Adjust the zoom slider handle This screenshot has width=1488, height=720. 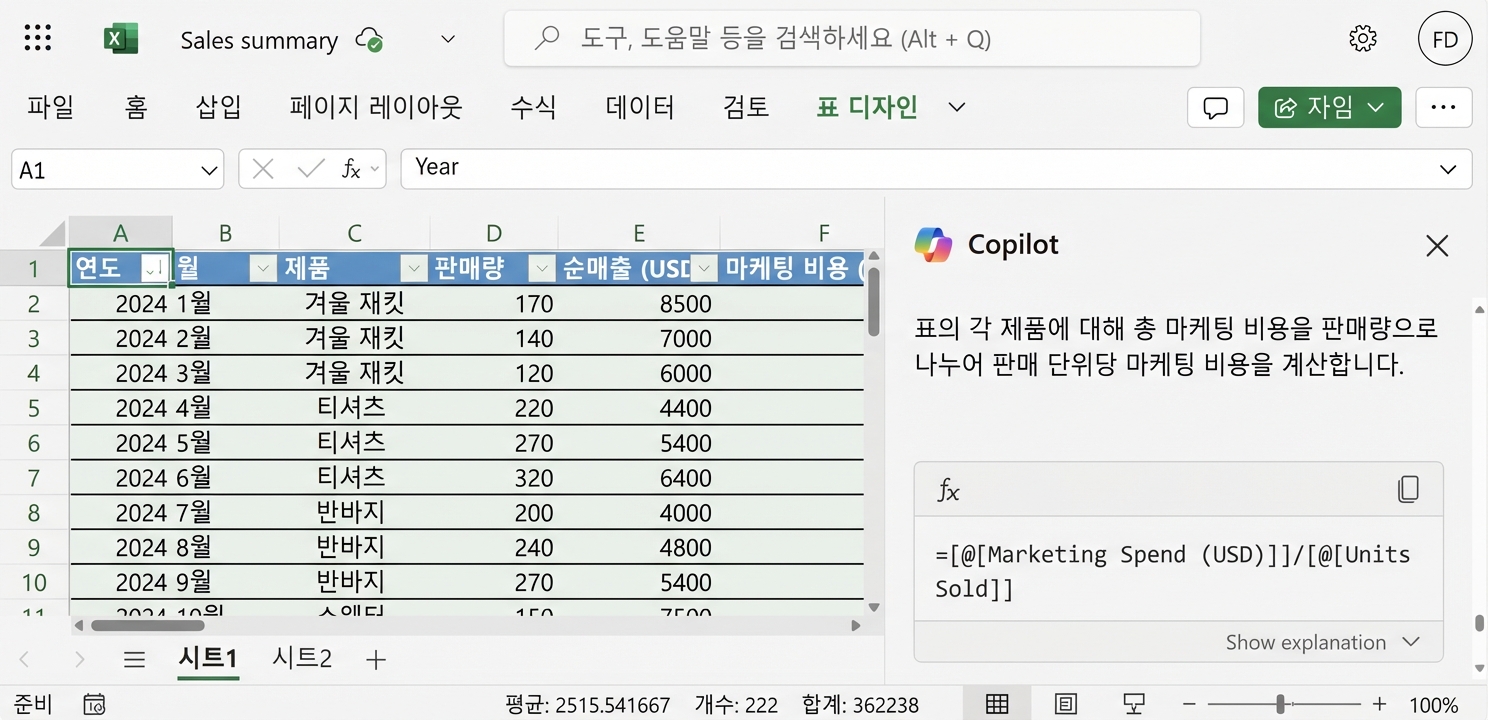pyautogui.click(x=1280, y=704)
